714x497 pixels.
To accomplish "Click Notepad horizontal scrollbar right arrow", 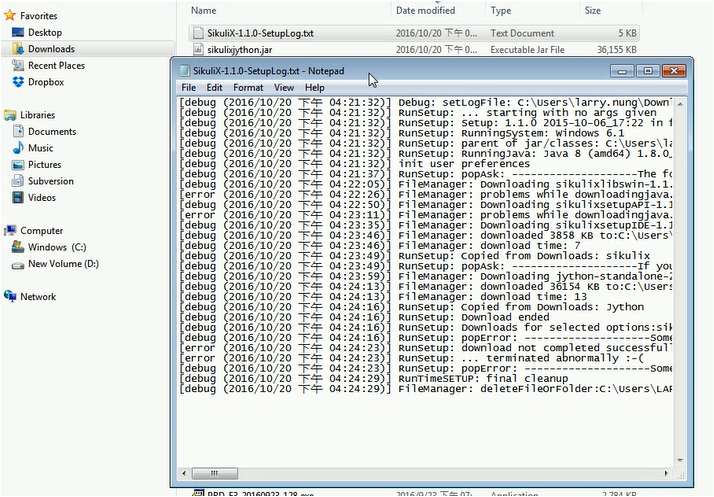I will pyautogui.click(x=666, y=473).
